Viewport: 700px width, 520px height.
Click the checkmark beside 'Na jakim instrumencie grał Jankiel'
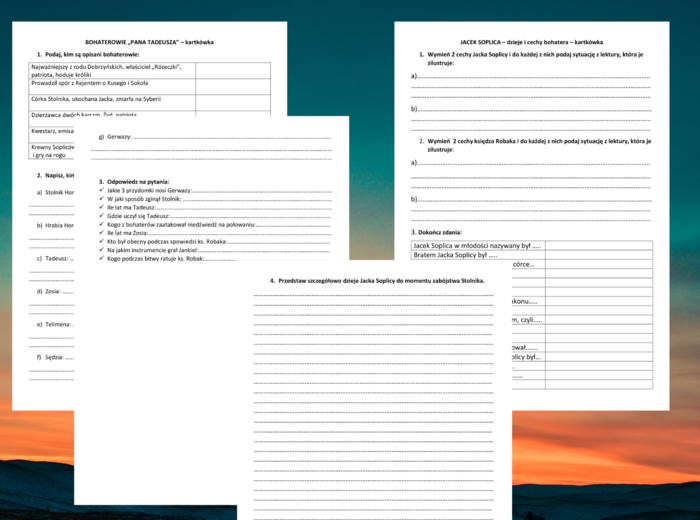[102, 250]
